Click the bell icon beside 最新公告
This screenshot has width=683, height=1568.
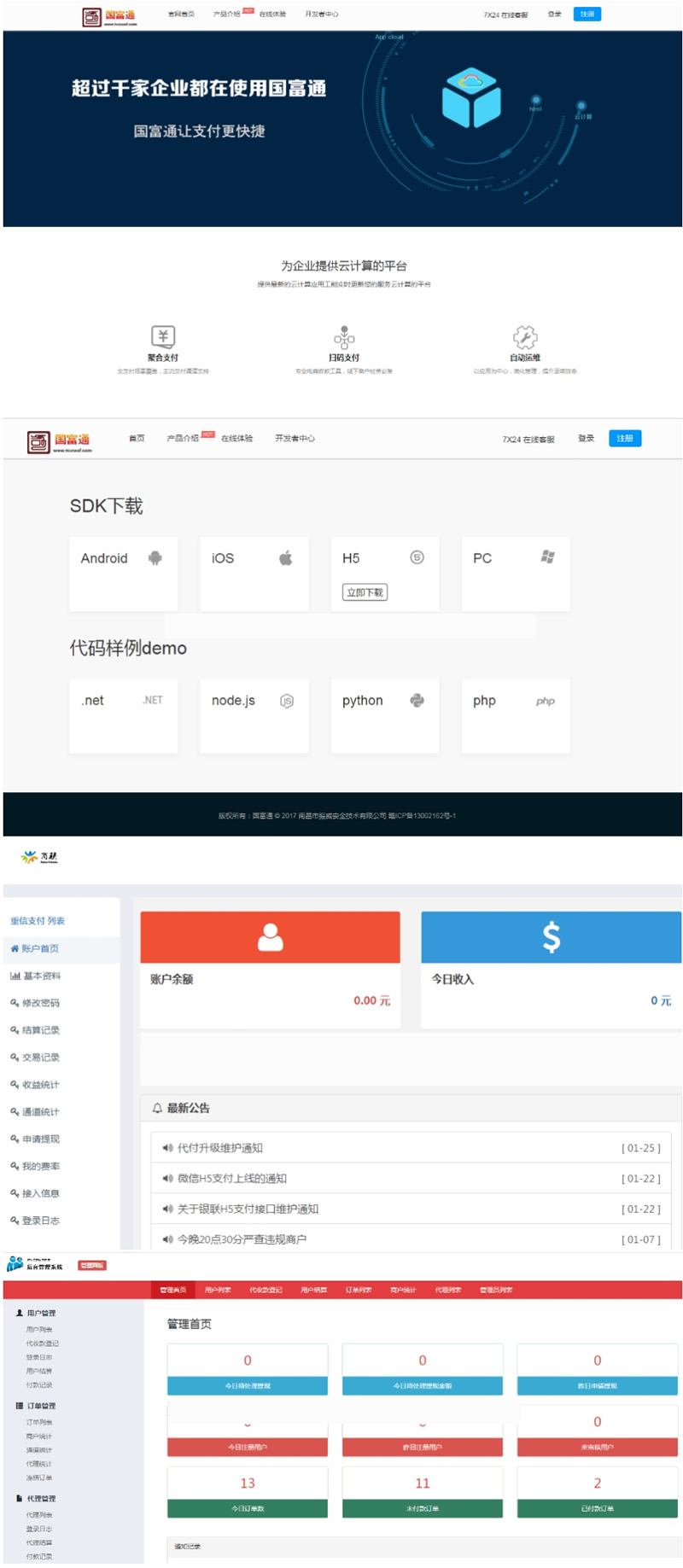pyautogui.click(x=157, y=1108)
